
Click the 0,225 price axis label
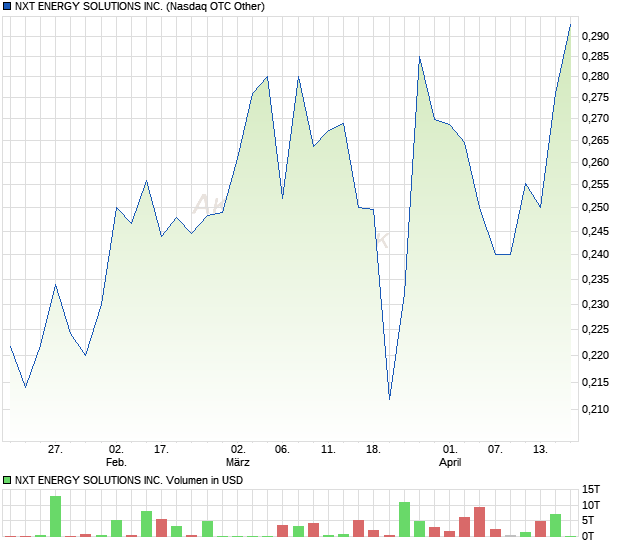click(x=595, y=329)
